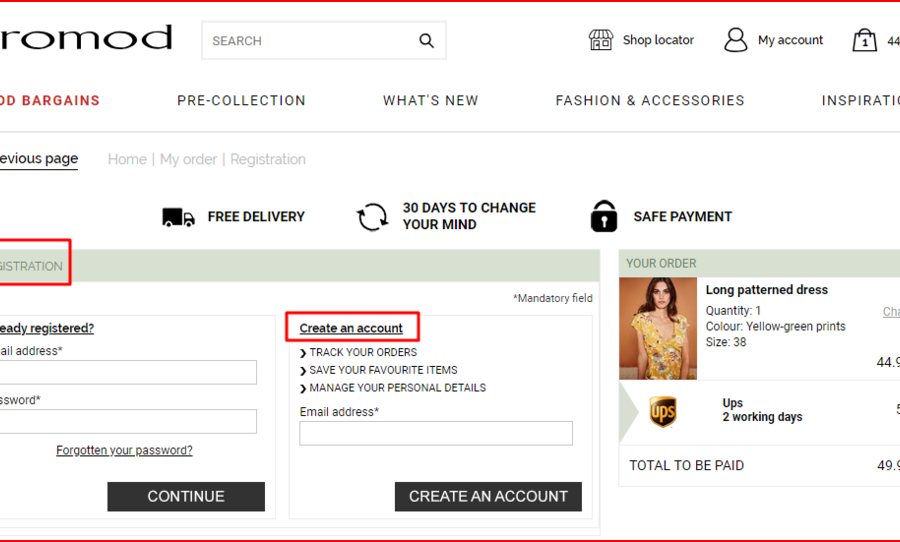Click the free delivery truck icon
This screenshot has width=900, height=542.
178,217
